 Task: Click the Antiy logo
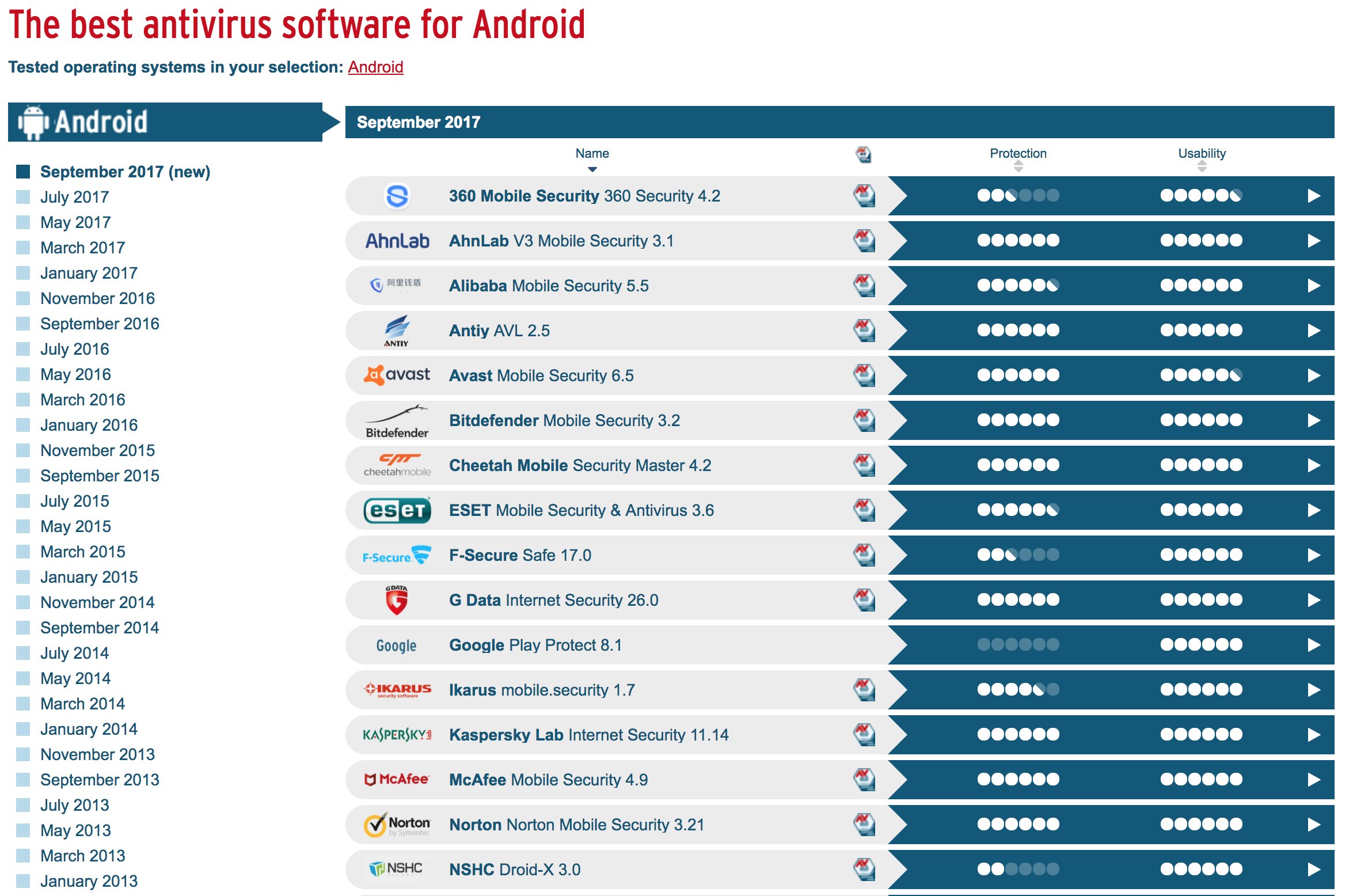click(x=397, y=331)
